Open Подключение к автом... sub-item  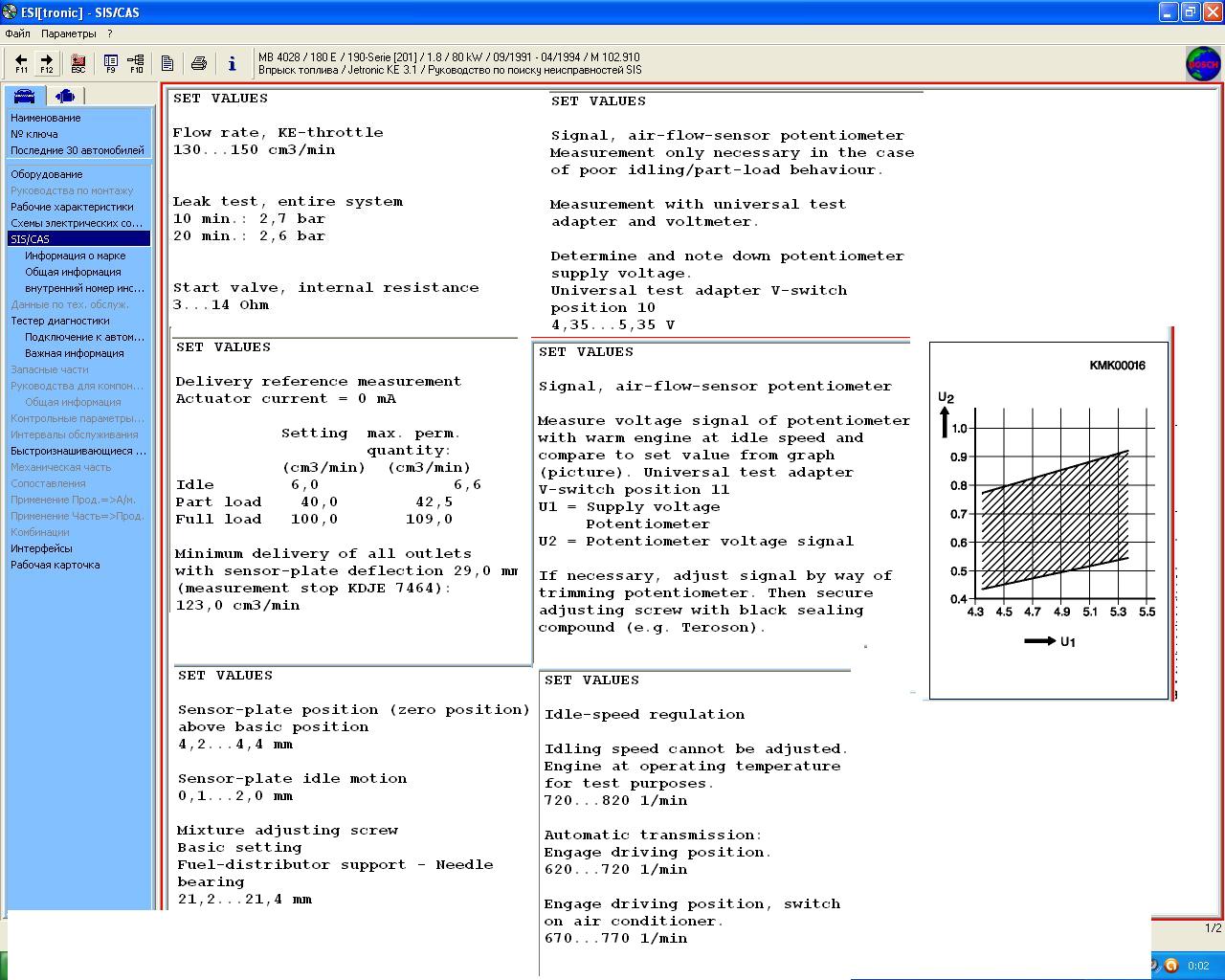click(84, 337)
